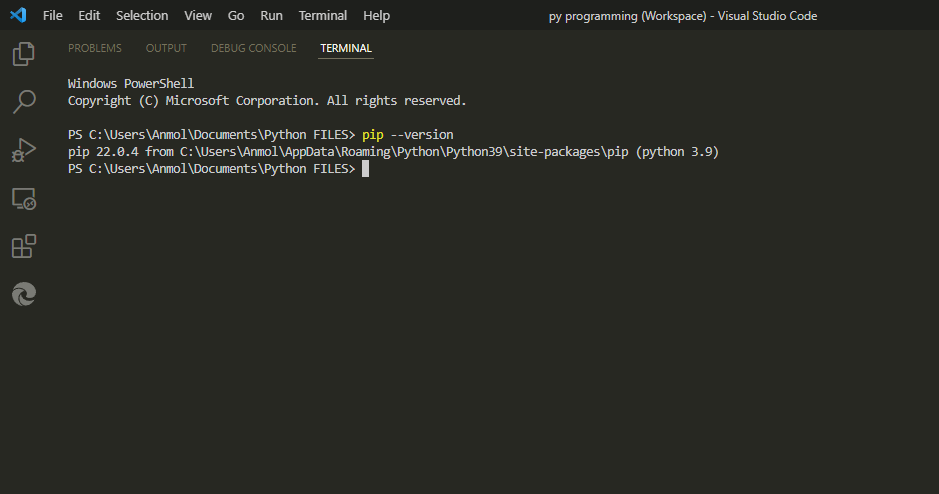This screenshot has height=494, width=939.
Task: Focus the PowerShell terminal prompt cursor
Action: click(366, 169)
